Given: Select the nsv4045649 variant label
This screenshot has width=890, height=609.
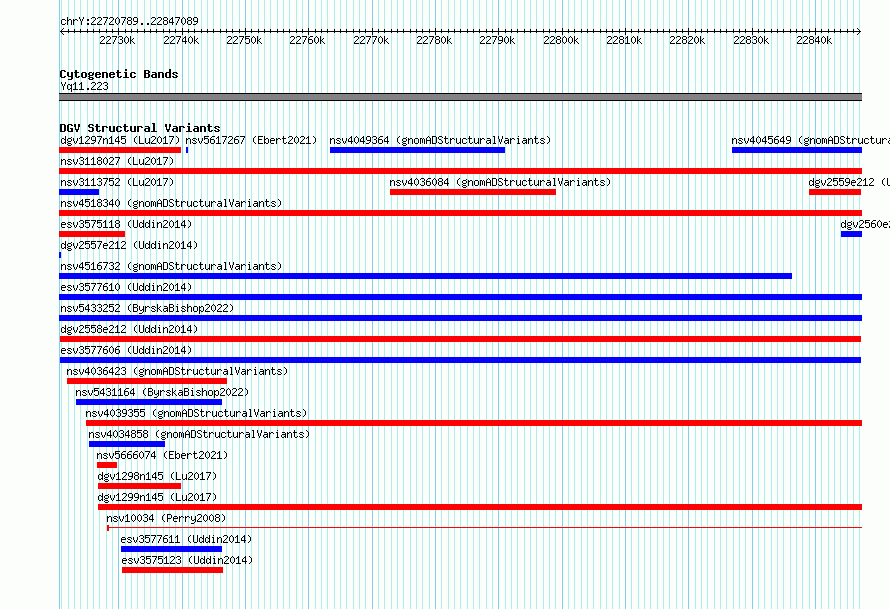Looking at the screenshot, I should tap(810, 140).
